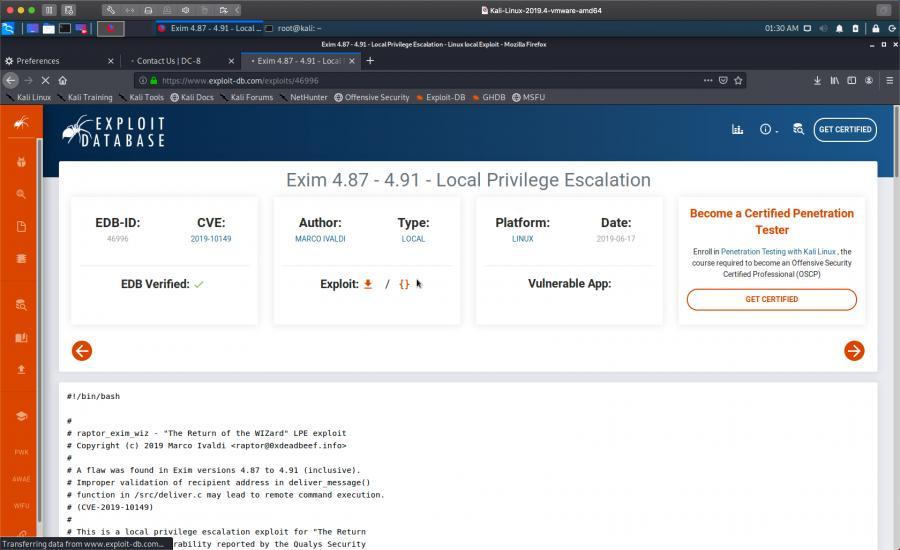Click the green padlock site security icon

point(153,80)
